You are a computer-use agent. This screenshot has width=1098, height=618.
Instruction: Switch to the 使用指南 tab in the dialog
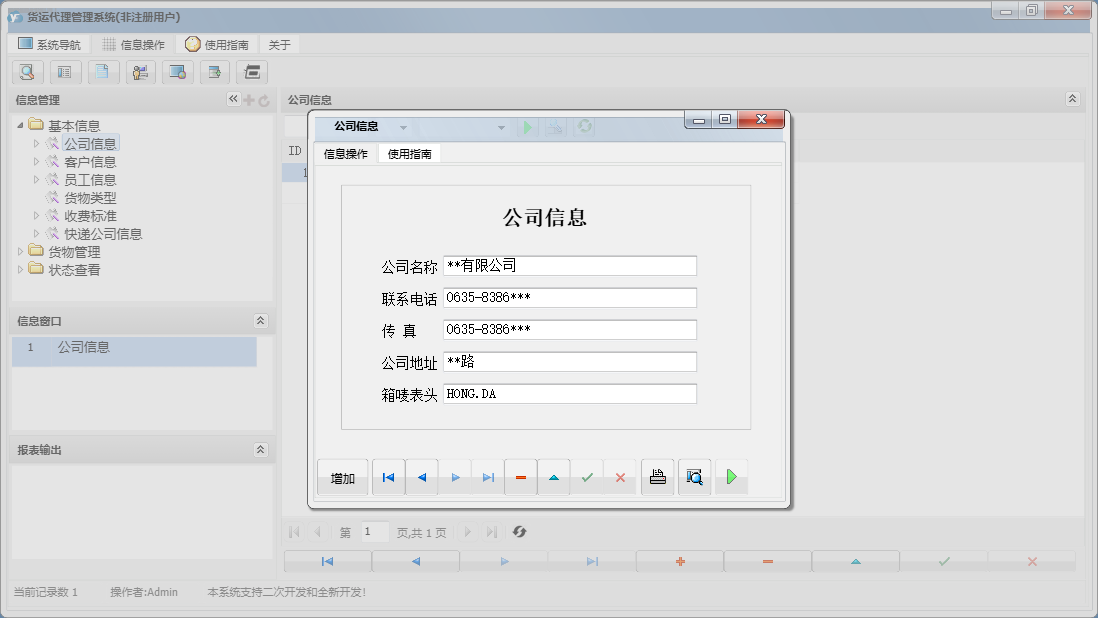pos(409,155)
